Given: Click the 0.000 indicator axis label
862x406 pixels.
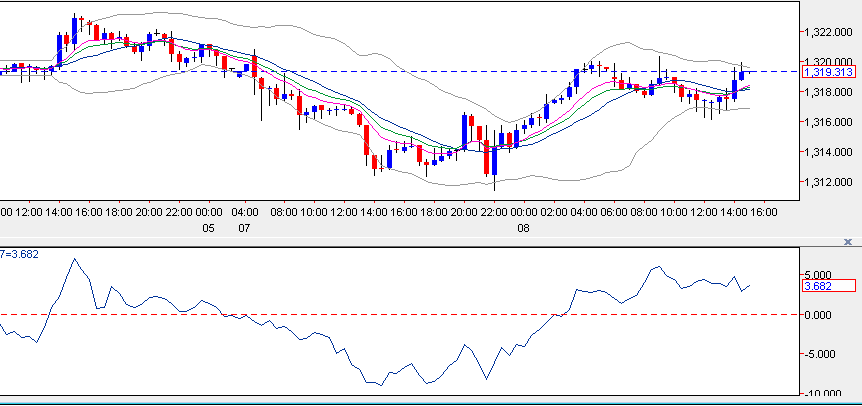Looking at the screenshot, I should (819, 315).
